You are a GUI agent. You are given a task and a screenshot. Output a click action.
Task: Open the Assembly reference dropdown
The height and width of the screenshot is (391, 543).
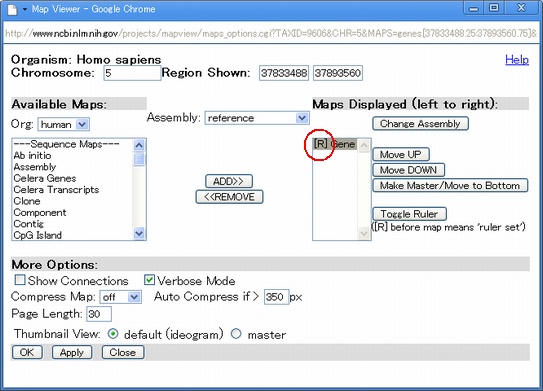pos(257,118)
